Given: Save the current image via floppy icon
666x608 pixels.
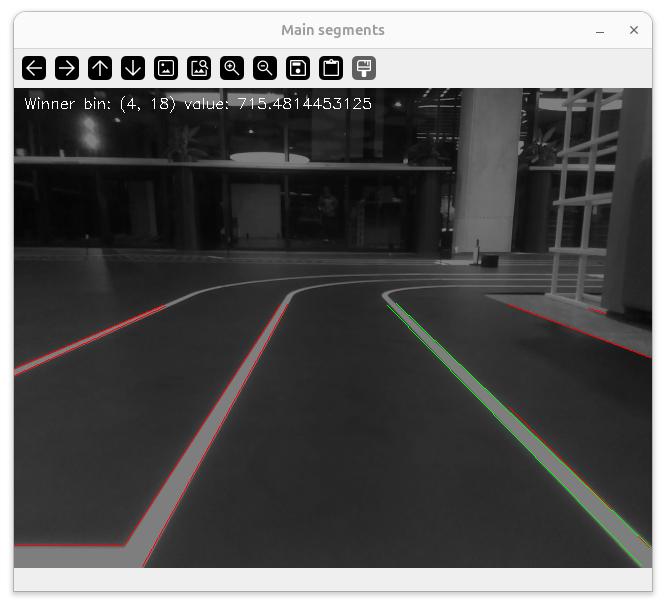Looking at the screenshot, I should pyautogui.click(x=298, y=68).
